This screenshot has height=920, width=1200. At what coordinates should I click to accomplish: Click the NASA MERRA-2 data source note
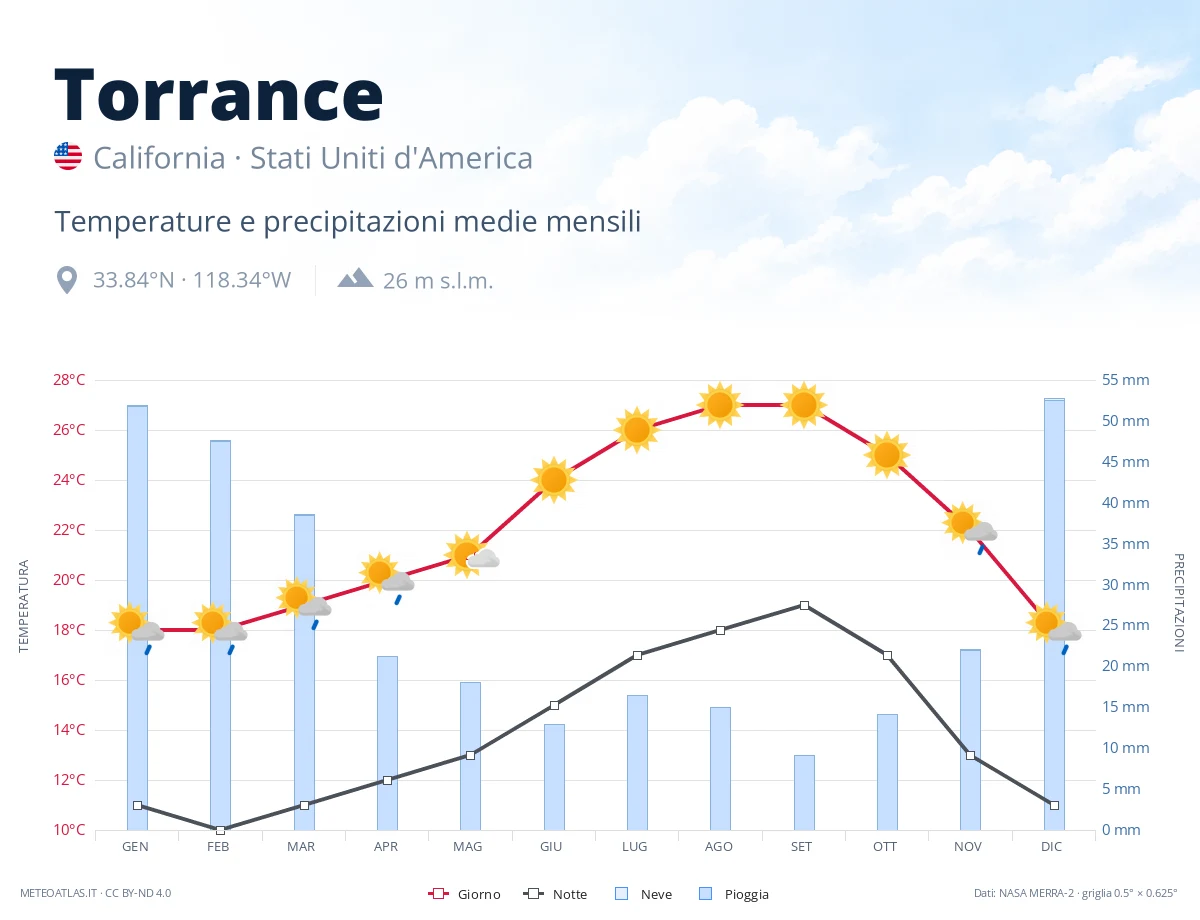click(x=1076, y=893)
